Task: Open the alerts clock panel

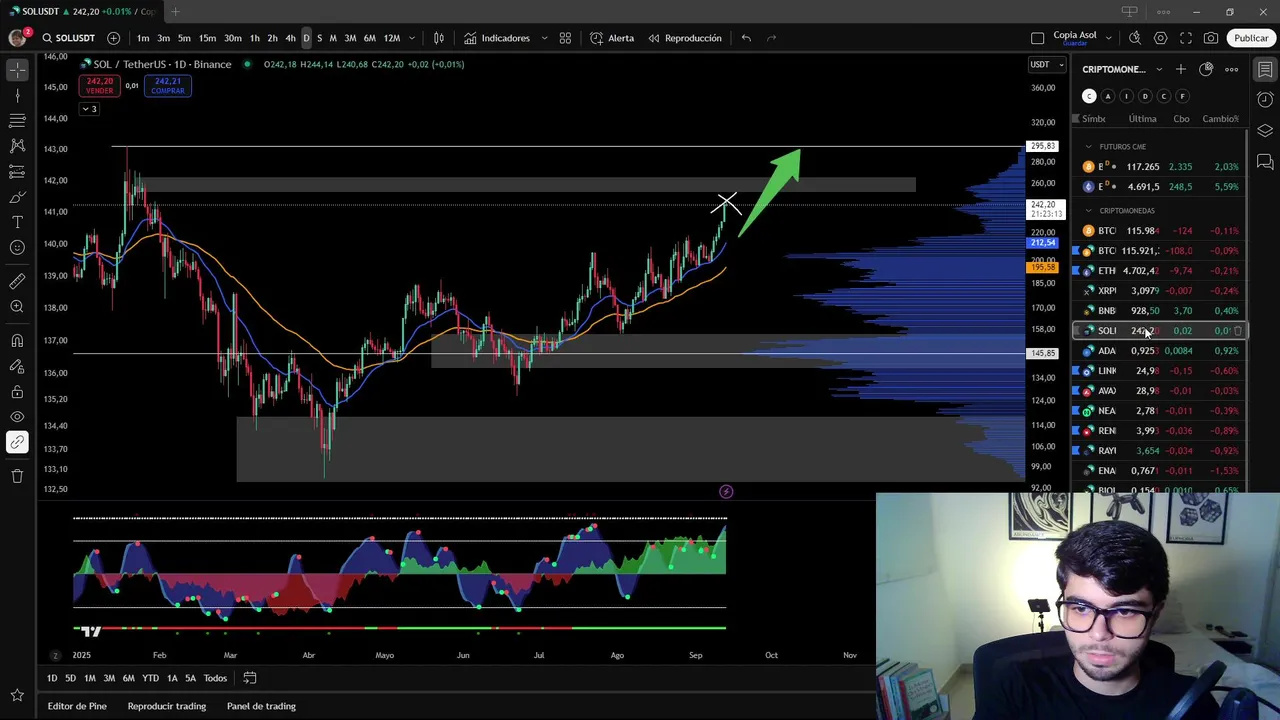Action: pyautogui.click(x=1265, y=99)
